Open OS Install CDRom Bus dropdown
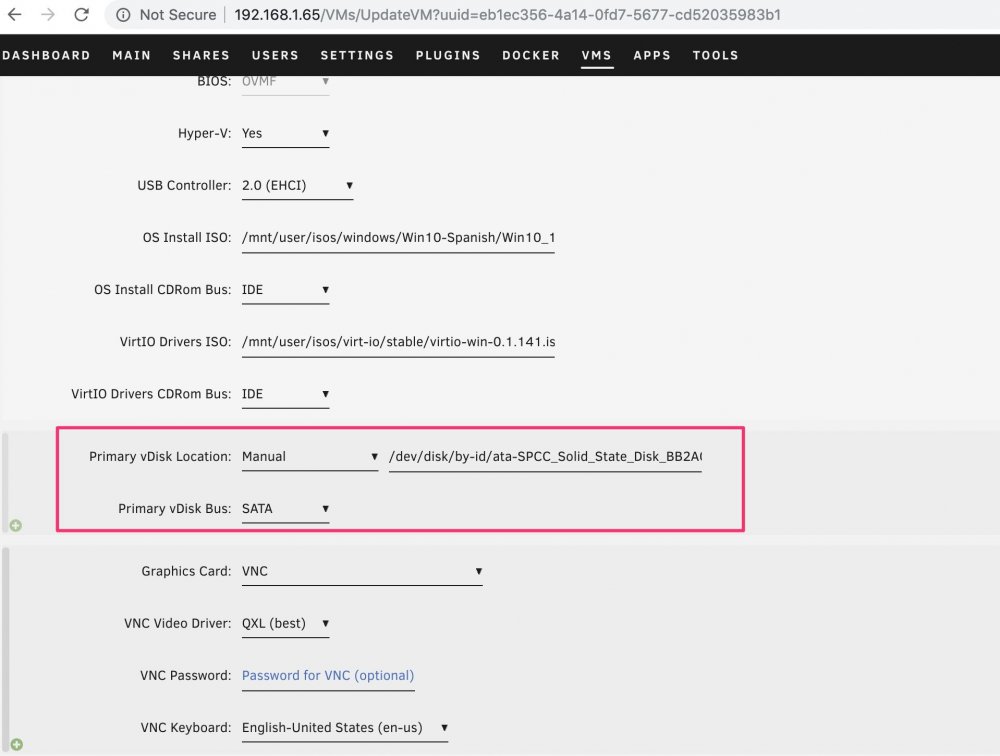The image size is (1000, 756). (285, 290)
